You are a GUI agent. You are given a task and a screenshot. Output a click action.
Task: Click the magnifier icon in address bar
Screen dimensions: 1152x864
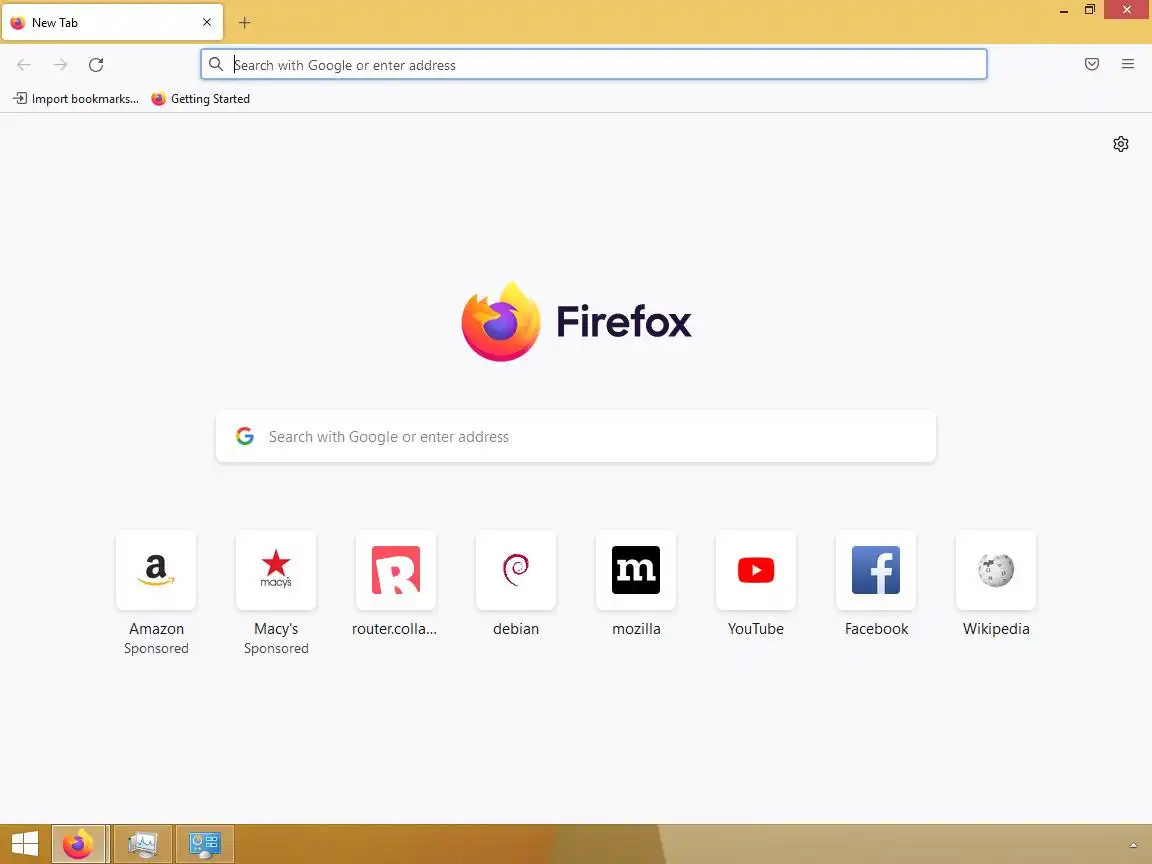coord(216,65)
